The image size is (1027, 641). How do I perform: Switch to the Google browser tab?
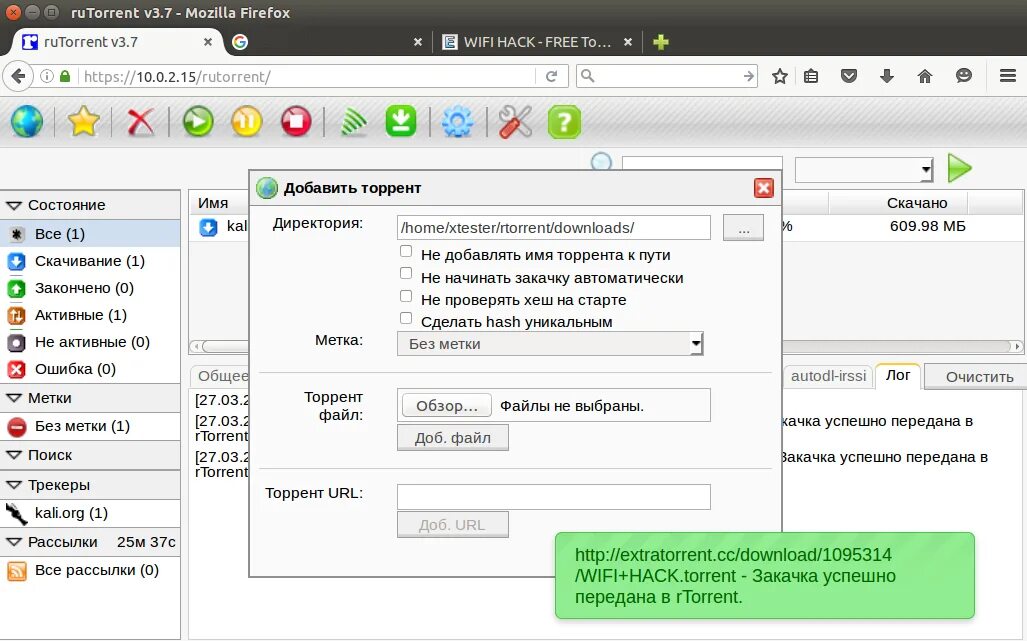(327, 42)
